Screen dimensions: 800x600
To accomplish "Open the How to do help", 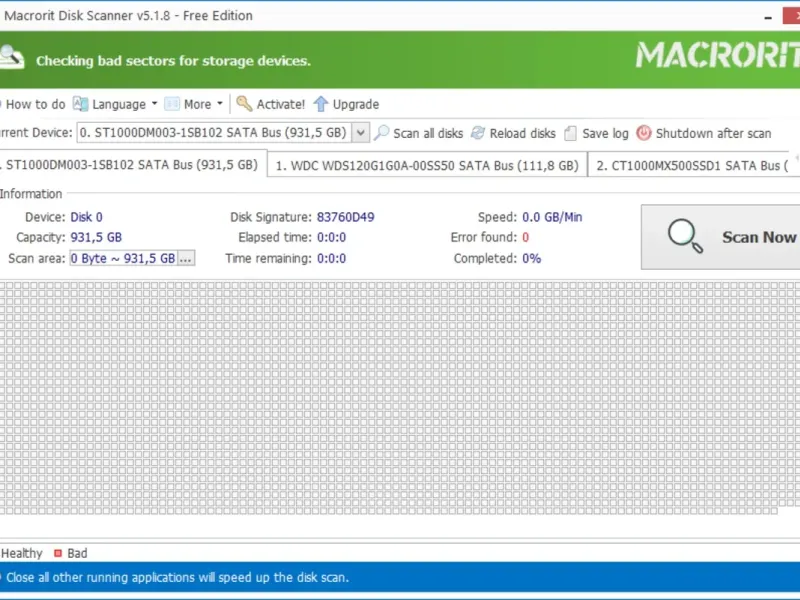I will coord(35,104).
